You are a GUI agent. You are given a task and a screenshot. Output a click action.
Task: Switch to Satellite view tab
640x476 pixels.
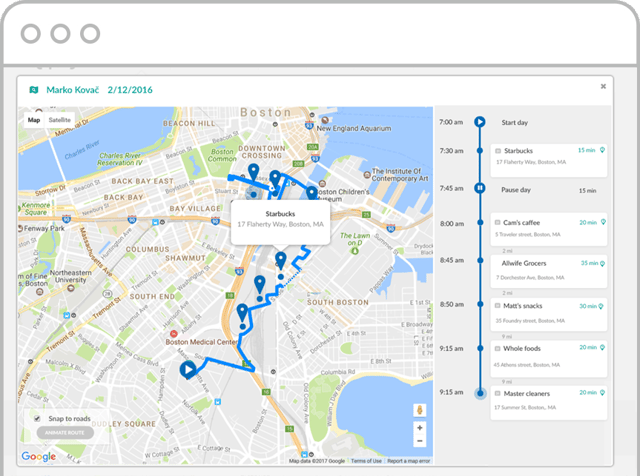pos(60,120)
